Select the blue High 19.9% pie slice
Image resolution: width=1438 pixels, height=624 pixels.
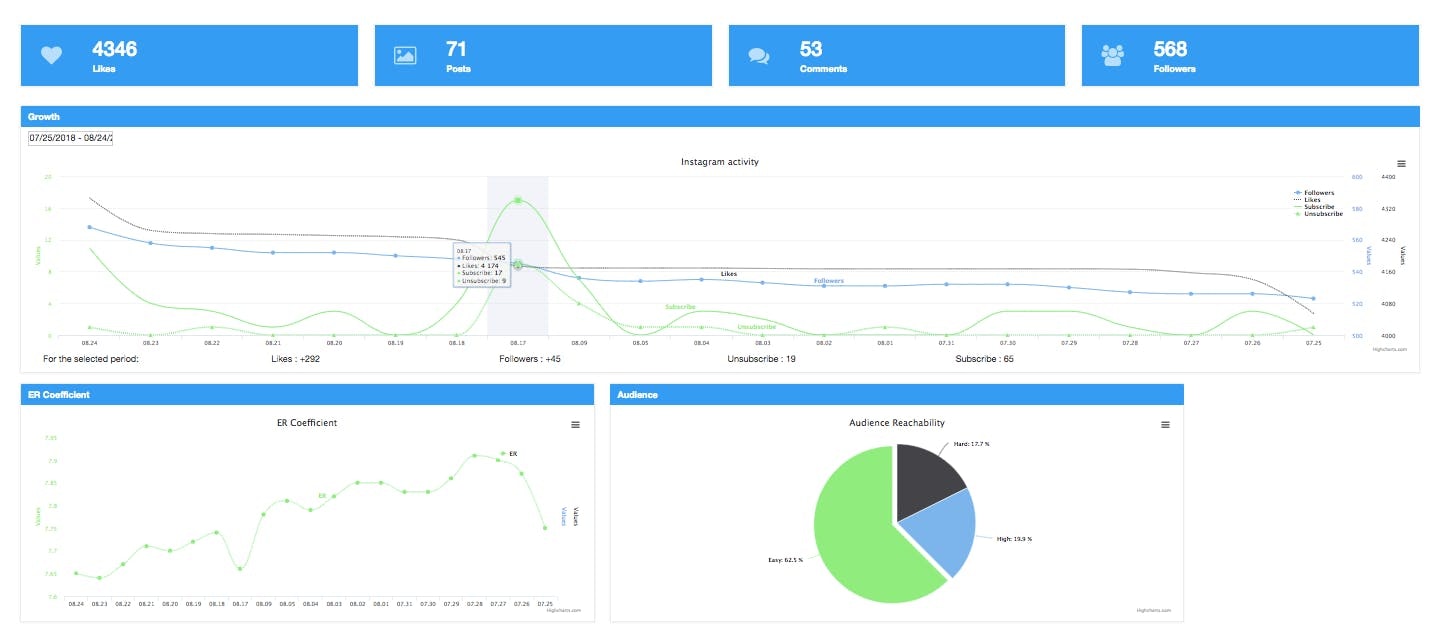pyautogui.click(x=943, y=532)
